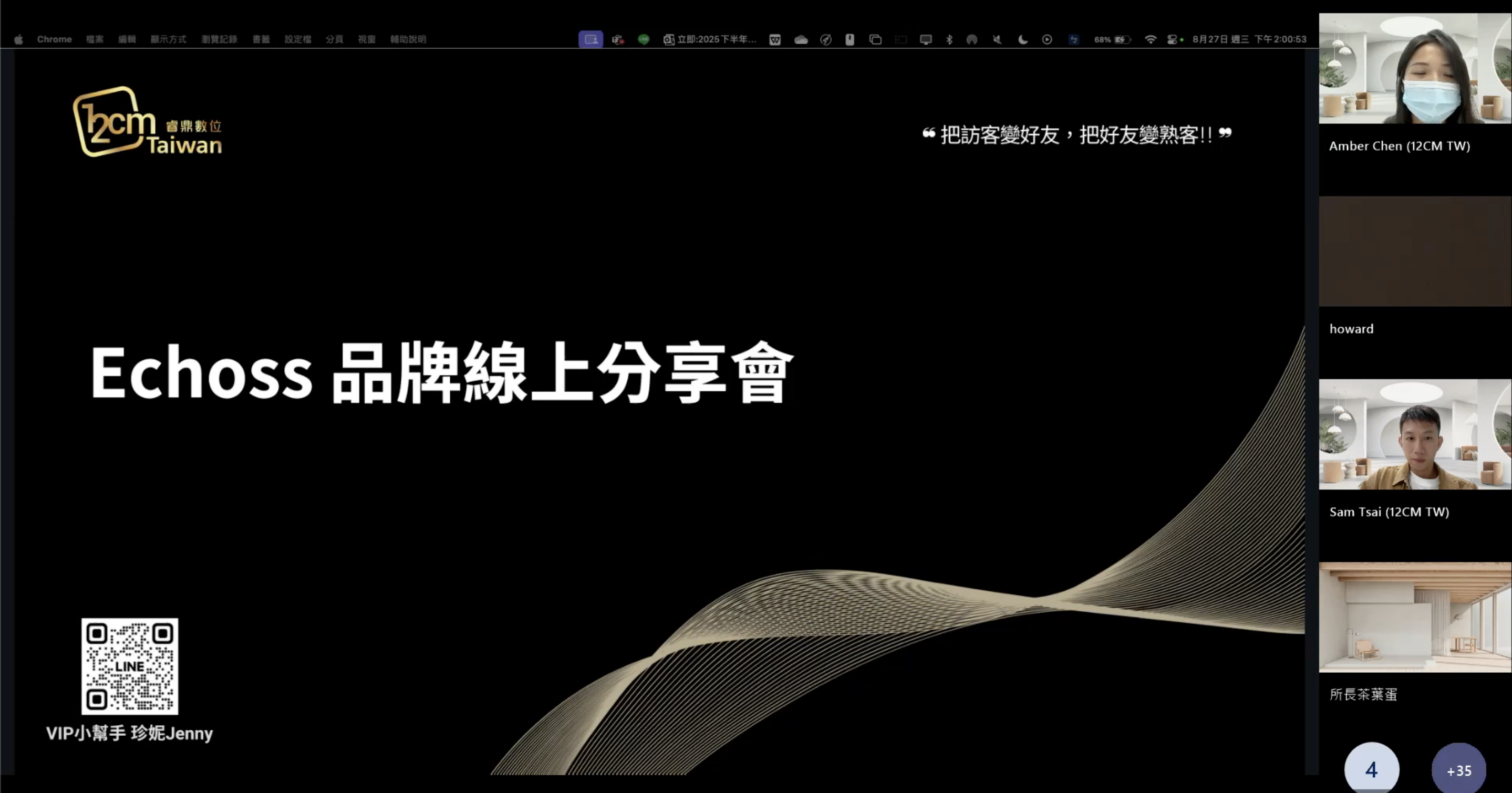Toggle the Do Not Disturb moon icon

click(1022, 39)
